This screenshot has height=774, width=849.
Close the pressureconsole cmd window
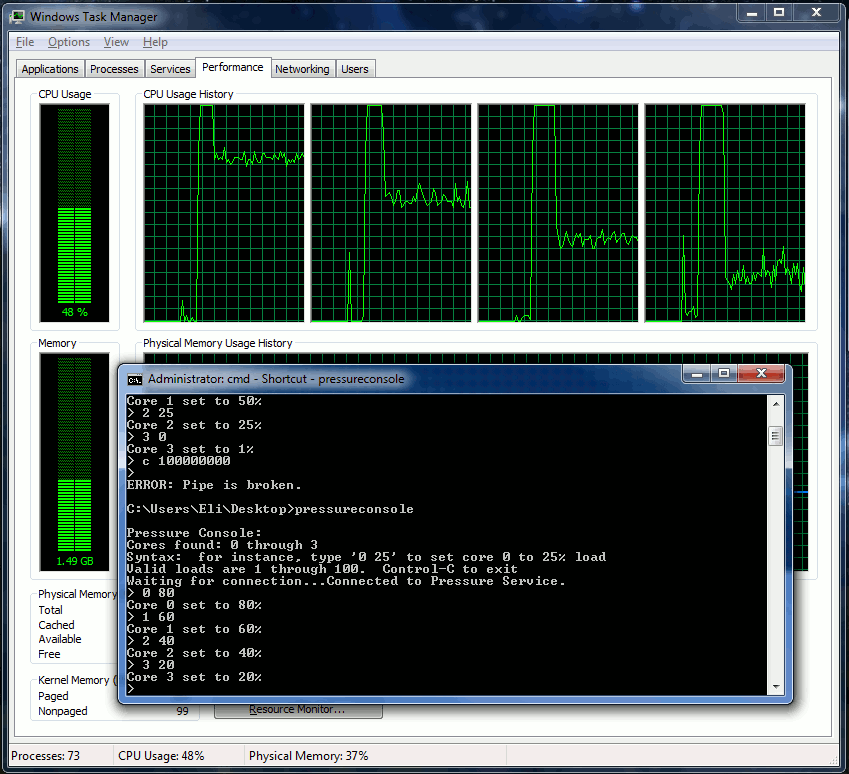coord(761,373)
